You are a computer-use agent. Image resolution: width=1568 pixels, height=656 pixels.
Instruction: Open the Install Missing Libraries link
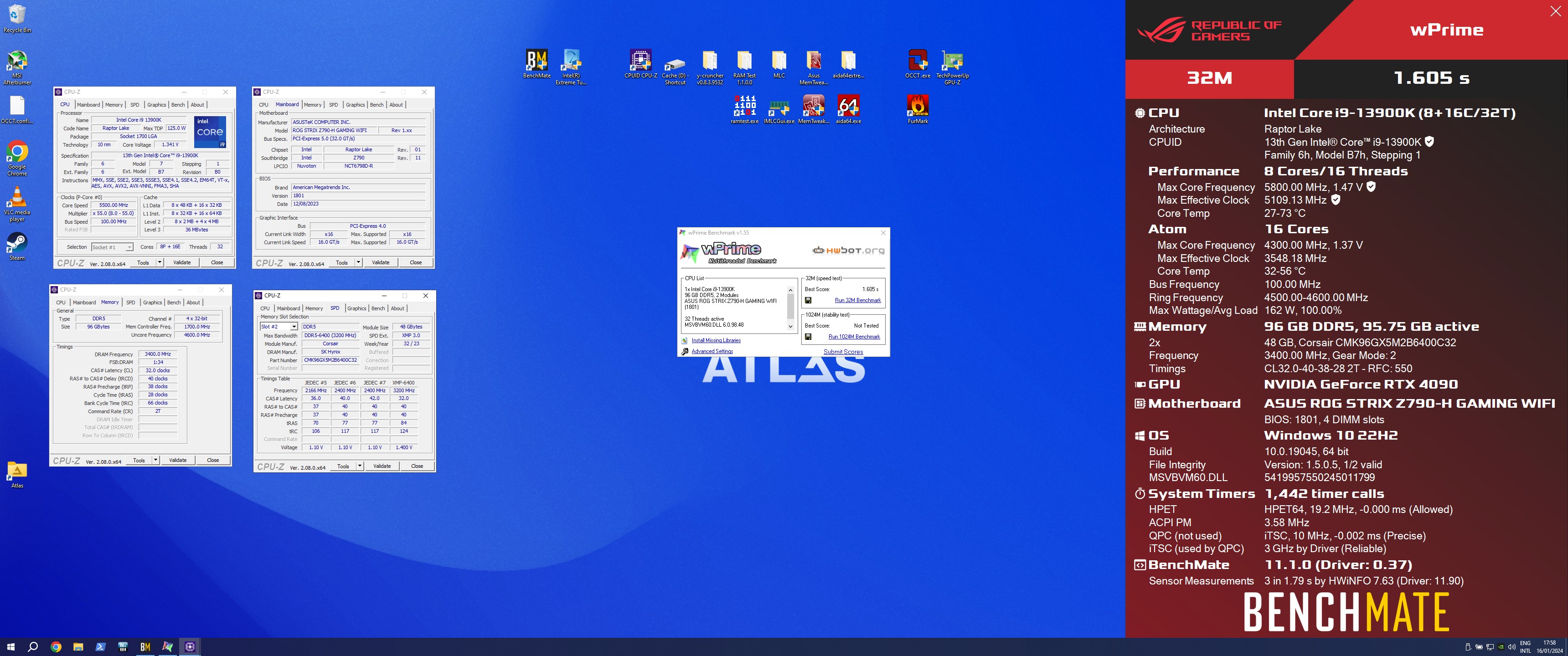(716, 340)
